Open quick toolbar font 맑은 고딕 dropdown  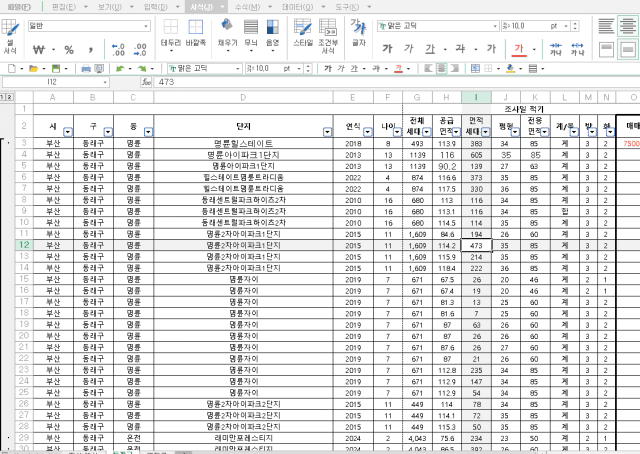(238, 69)
